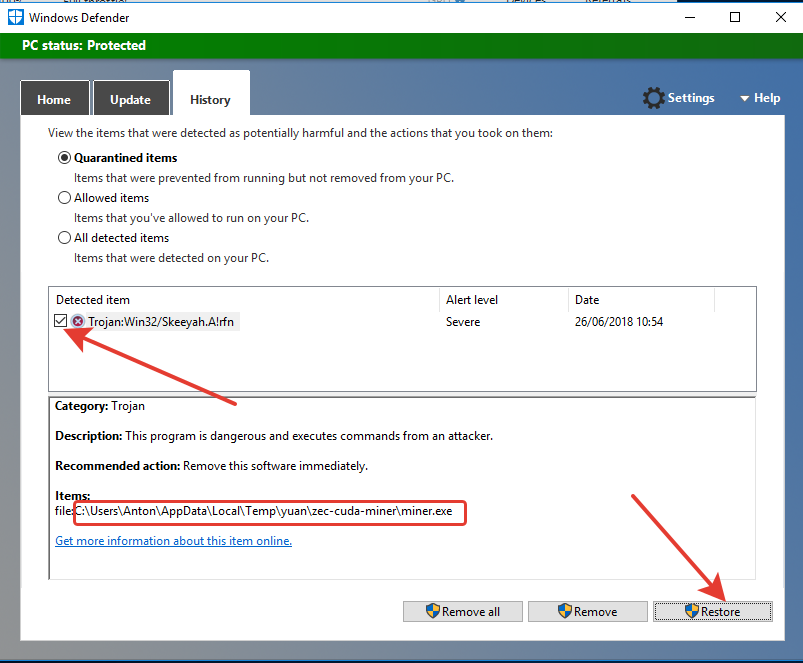The image size is (803, 663).
Task: Uncheck the Trojan:Win32/Skeeyah.A!rfn checkbox
Action: pos(60,321)
